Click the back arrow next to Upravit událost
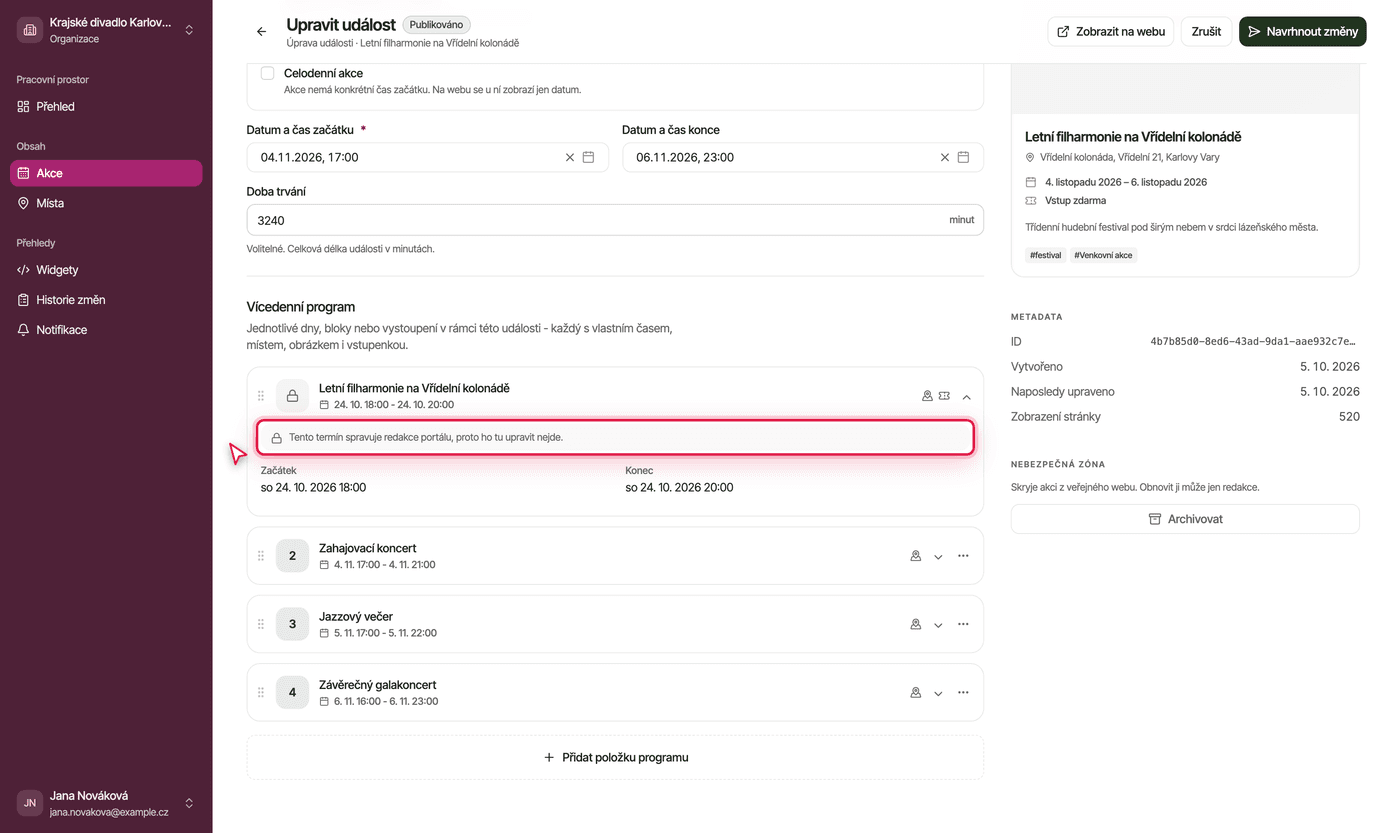Image resolution: width=1400 pixels, height=833 pixels. (x=261, y=32)
